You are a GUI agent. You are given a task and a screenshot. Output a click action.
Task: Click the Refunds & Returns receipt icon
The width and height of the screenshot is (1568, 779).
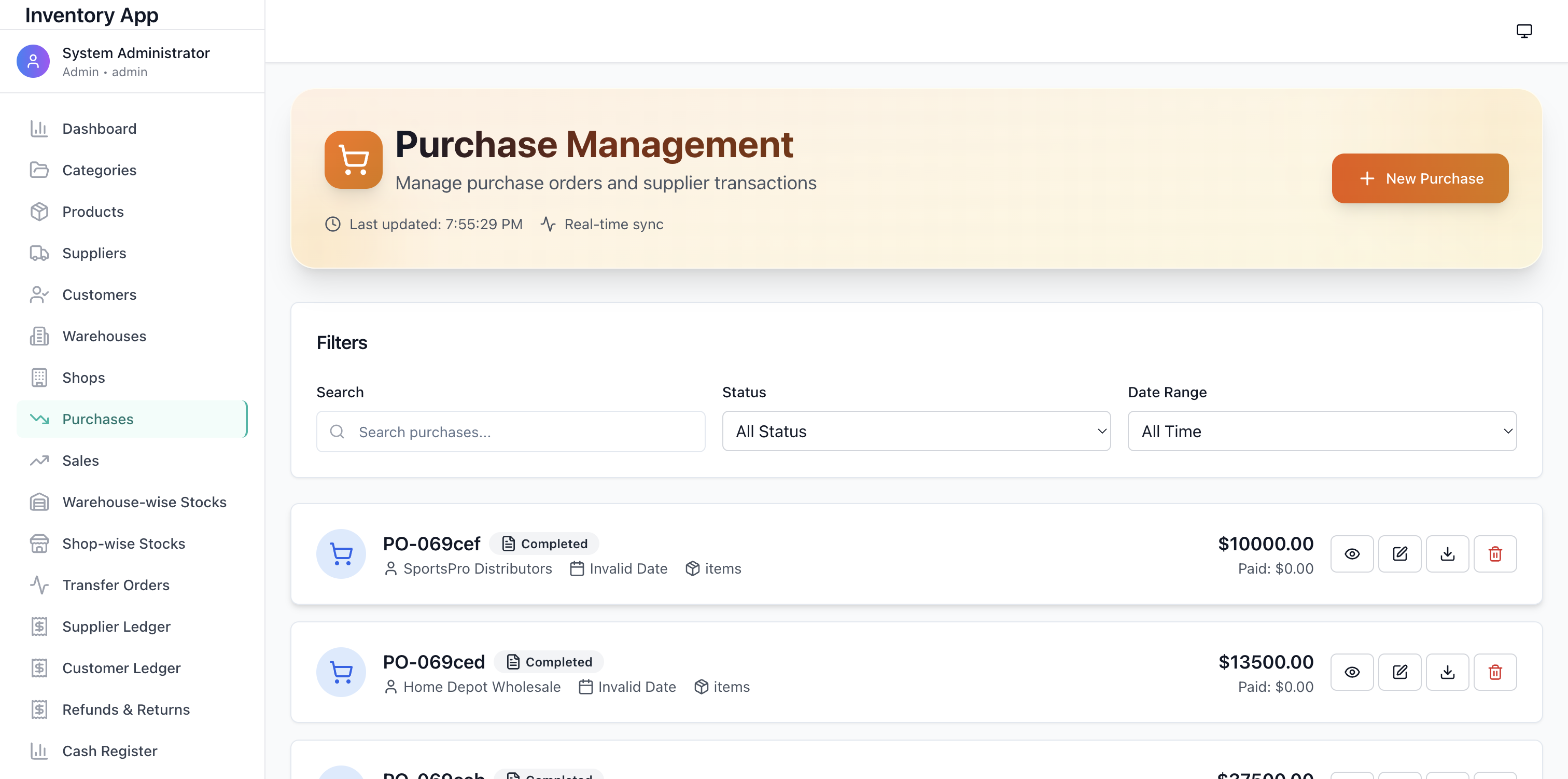39,709
